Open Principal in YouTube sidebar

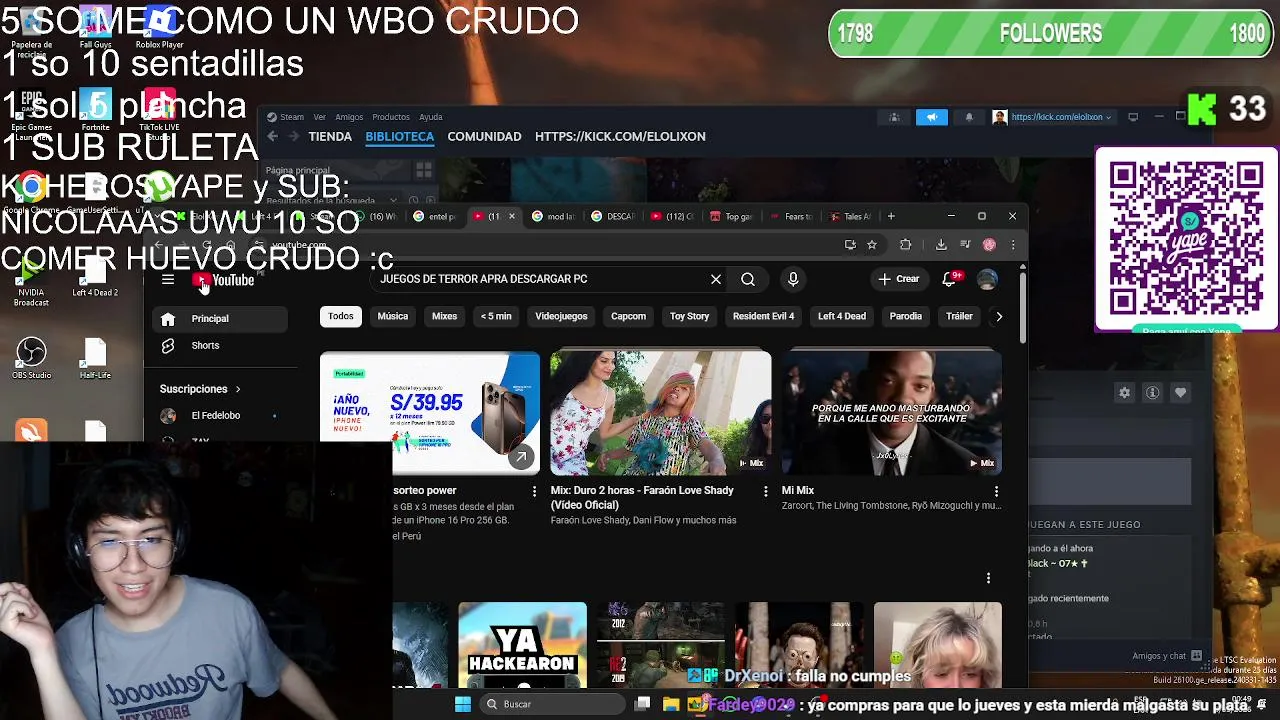coord(220,318)
